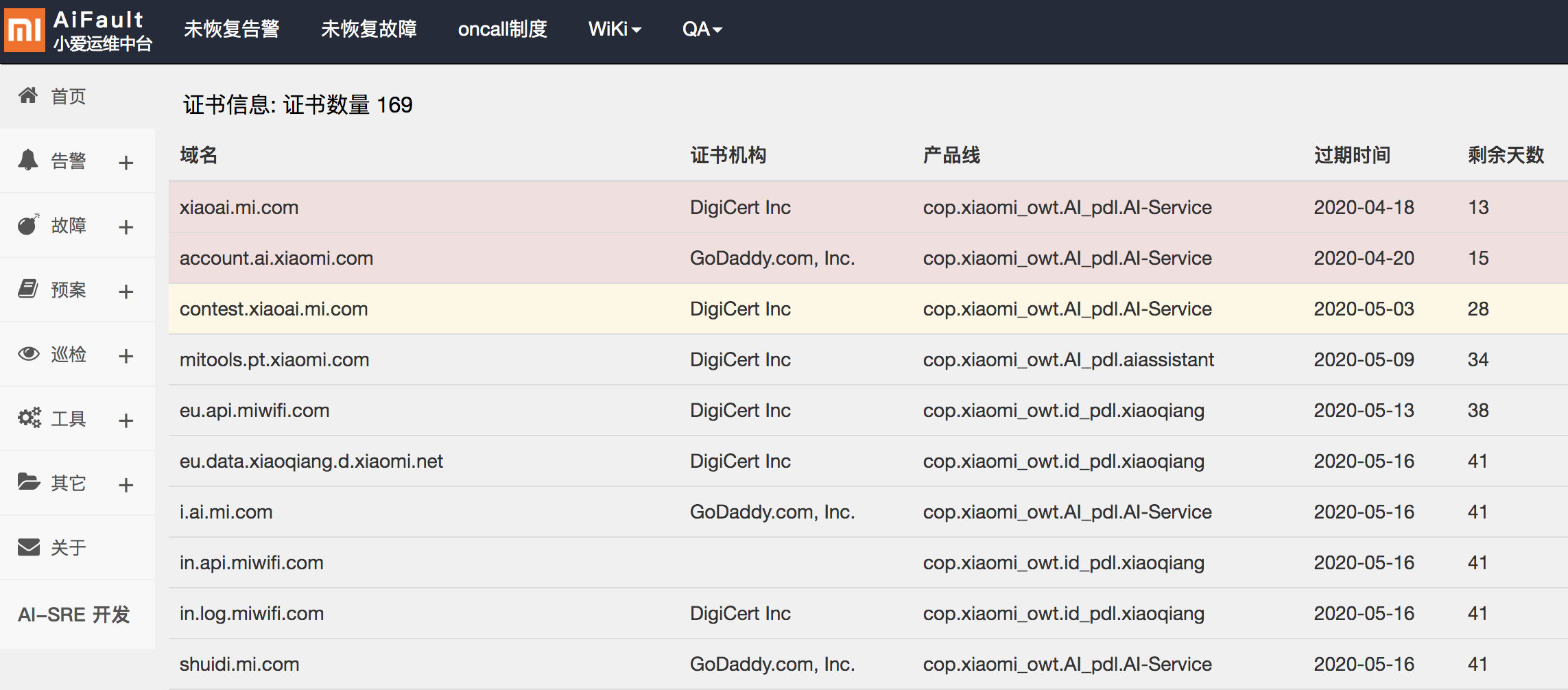Open oncall制度 in top navigation
The height and width of the screenshot is (690, 1568).
pyautogui.click(x=502, y=29)
